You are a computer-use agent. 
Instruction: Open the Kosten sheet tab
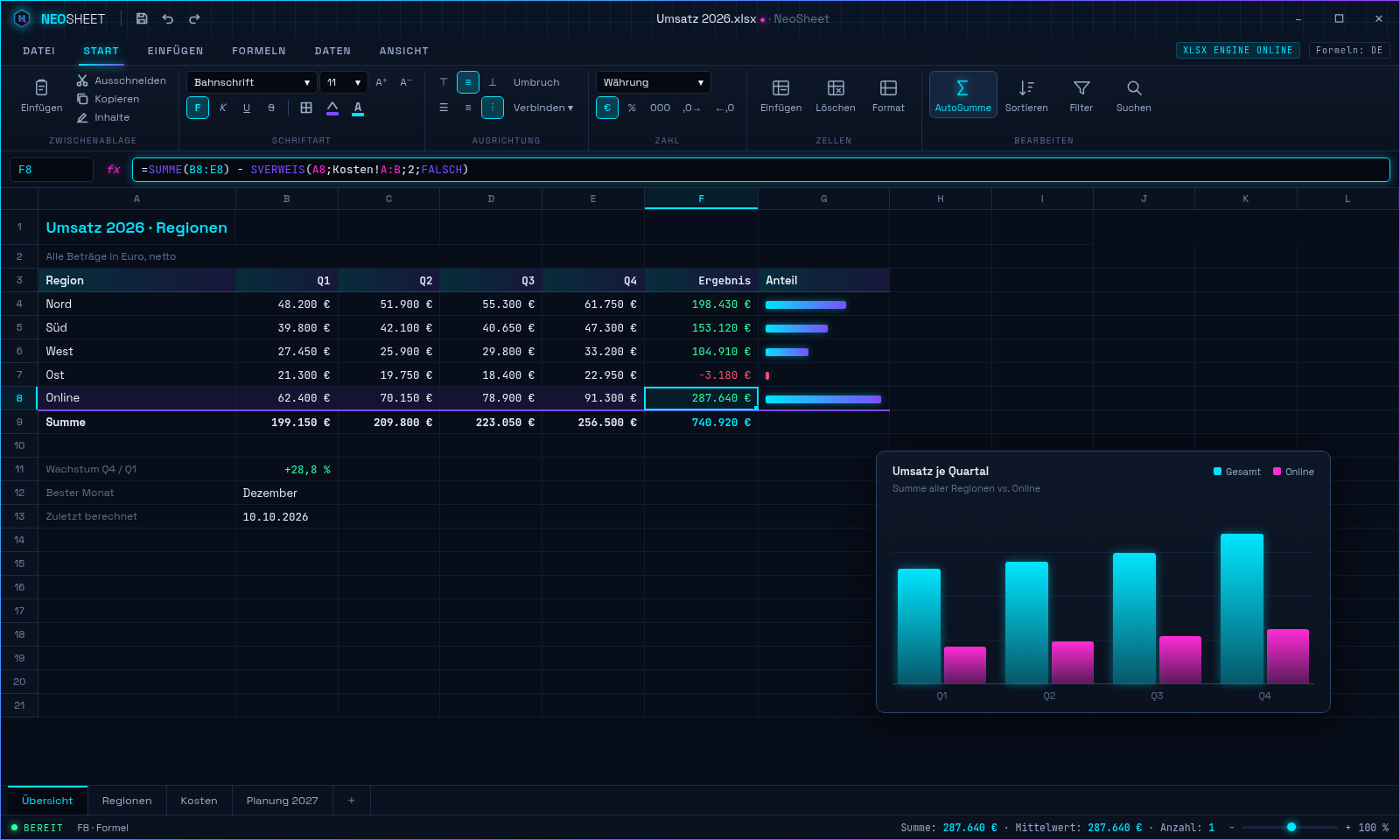[x=199, y=801]
